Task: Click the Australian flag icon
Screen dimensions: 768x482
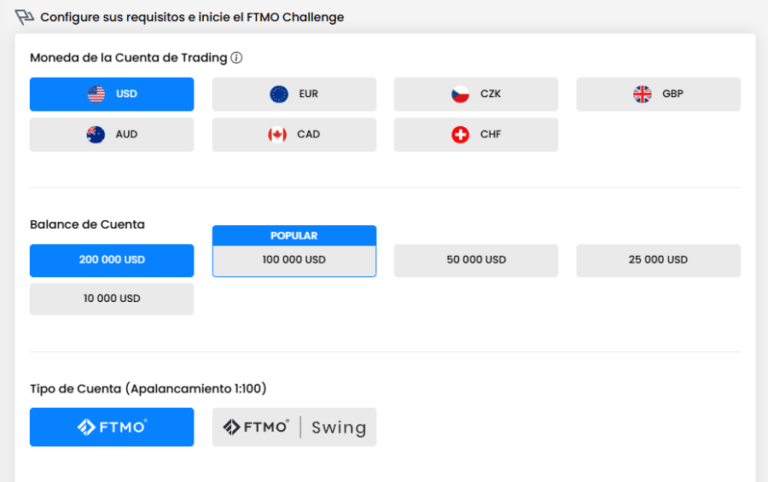Action: coord(96,134)
